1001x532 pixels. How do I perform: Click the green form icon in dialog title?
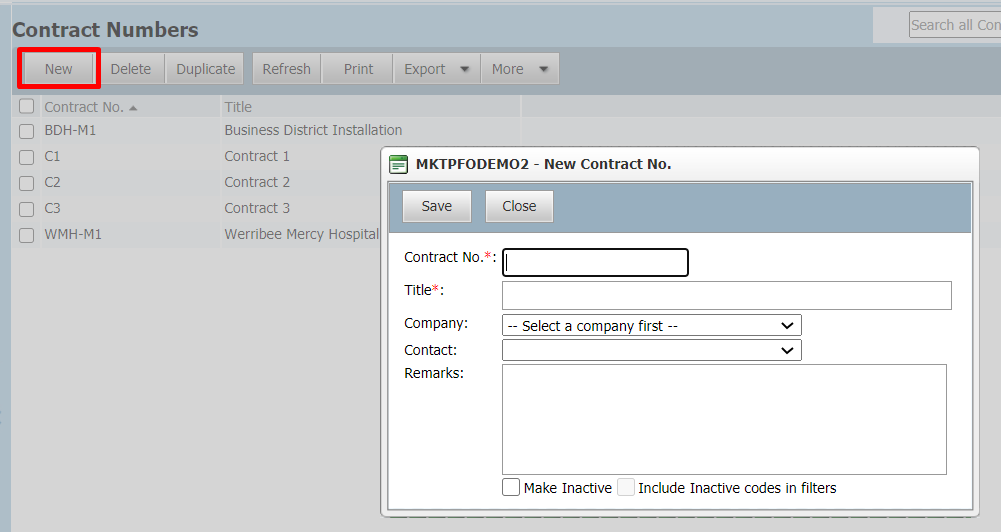[x=398, y=164]
